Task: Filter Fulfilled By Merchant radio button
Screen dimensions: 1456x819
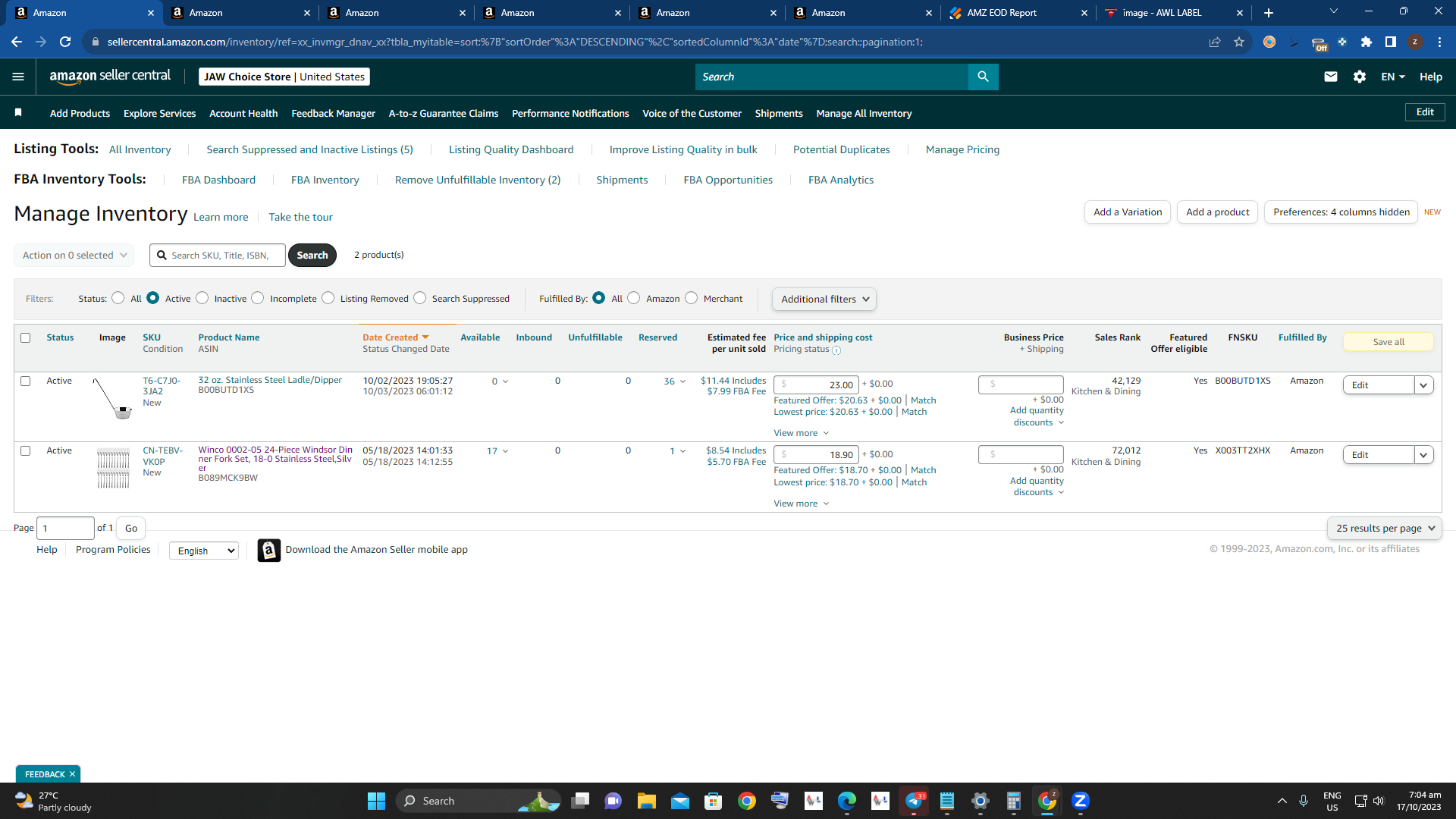Action: (x=691, y=298)
